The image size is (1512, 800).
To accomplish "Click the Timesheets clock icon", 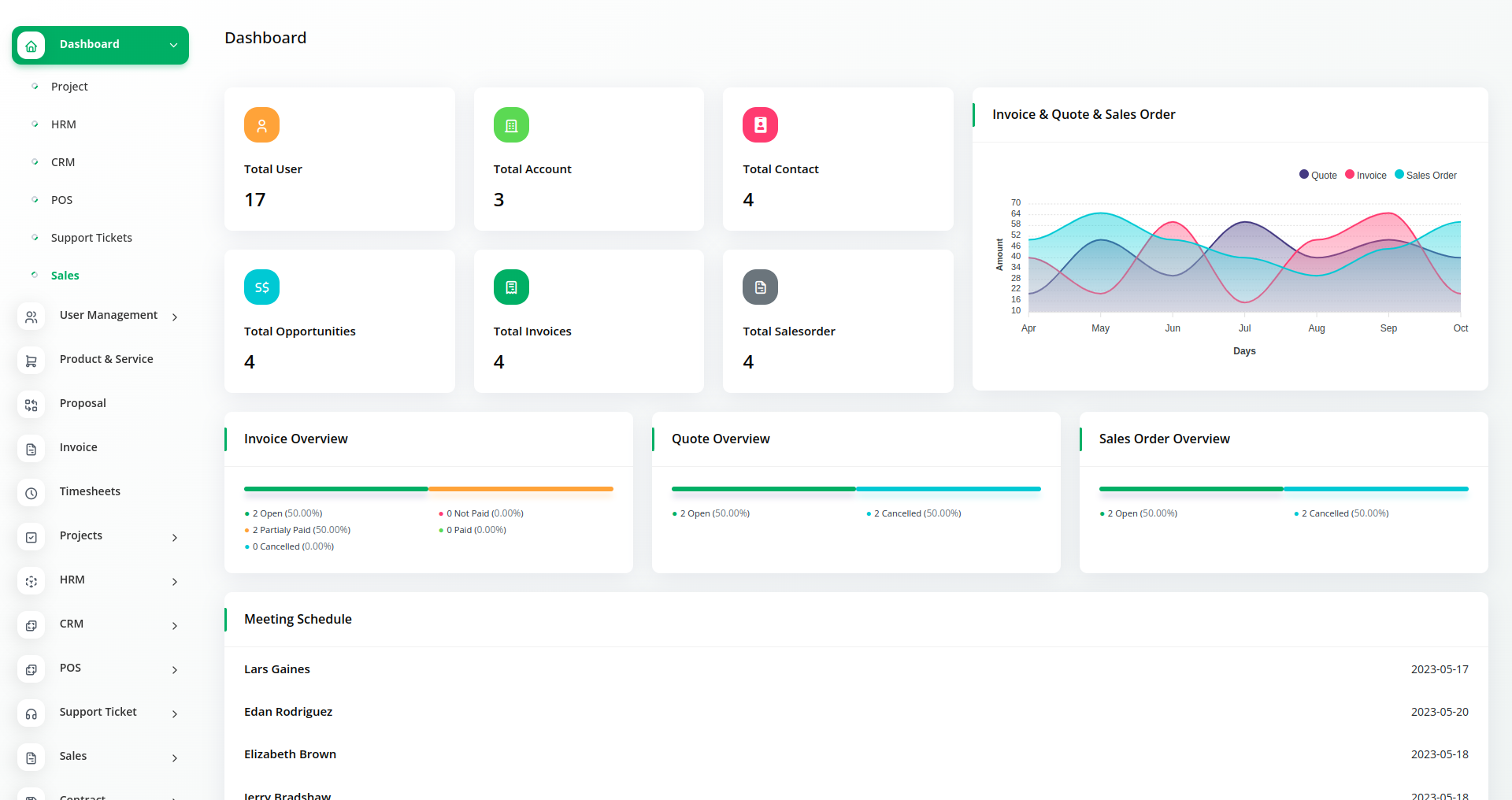I will point(31,493).
